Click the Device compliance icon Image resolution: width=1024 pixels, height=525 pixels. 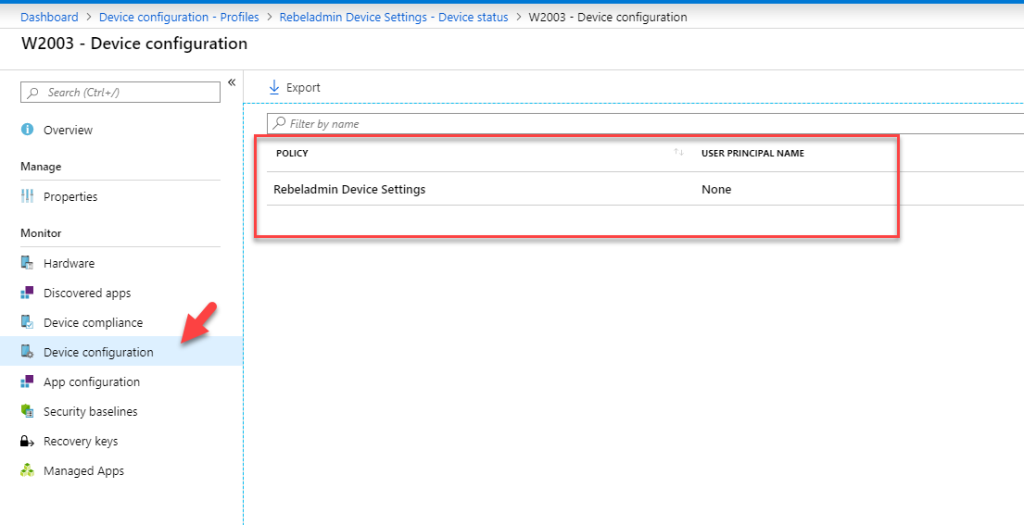click(x=27, y=323)
